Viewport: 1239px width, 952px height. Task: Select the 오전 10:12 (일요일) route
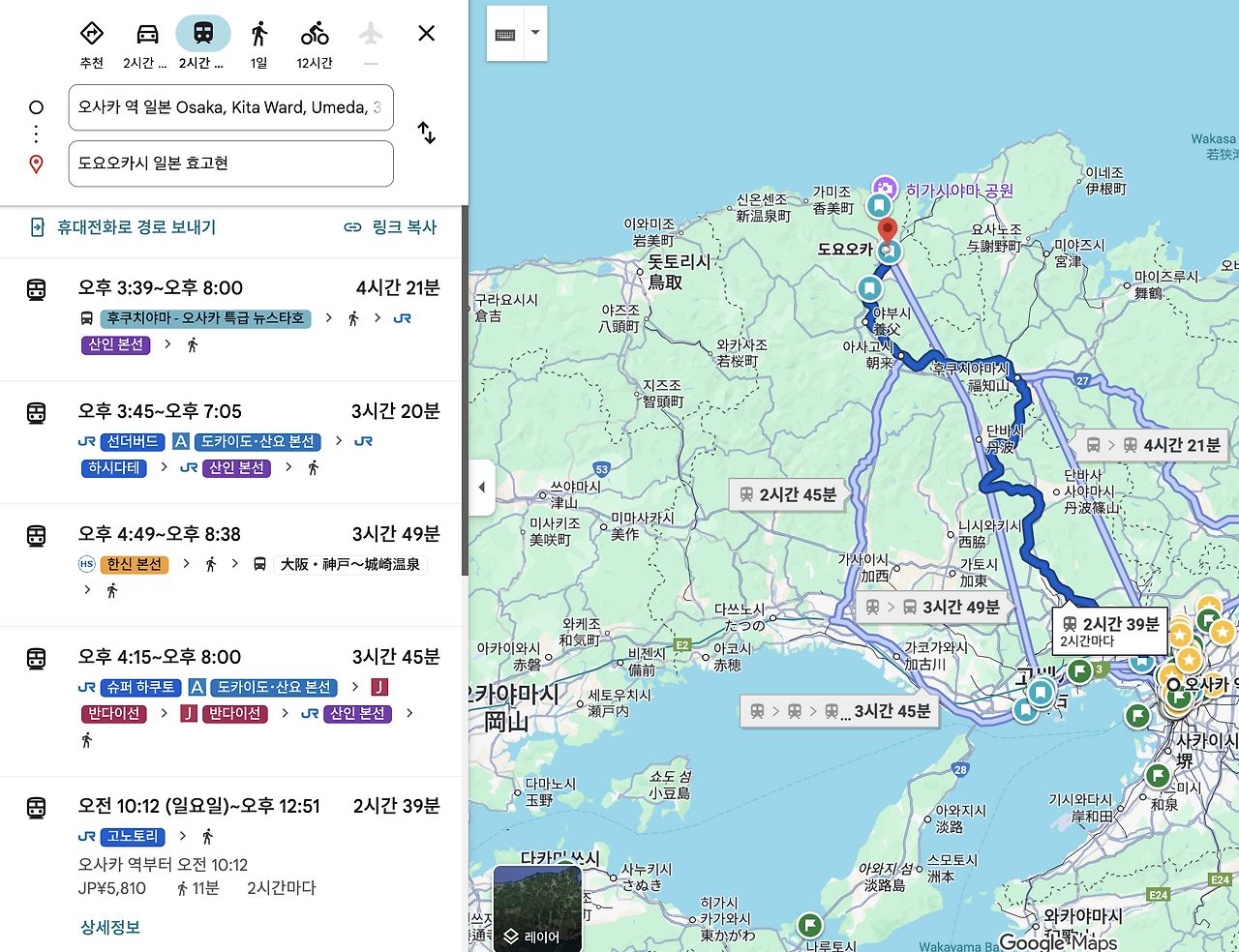click(232, 864)
